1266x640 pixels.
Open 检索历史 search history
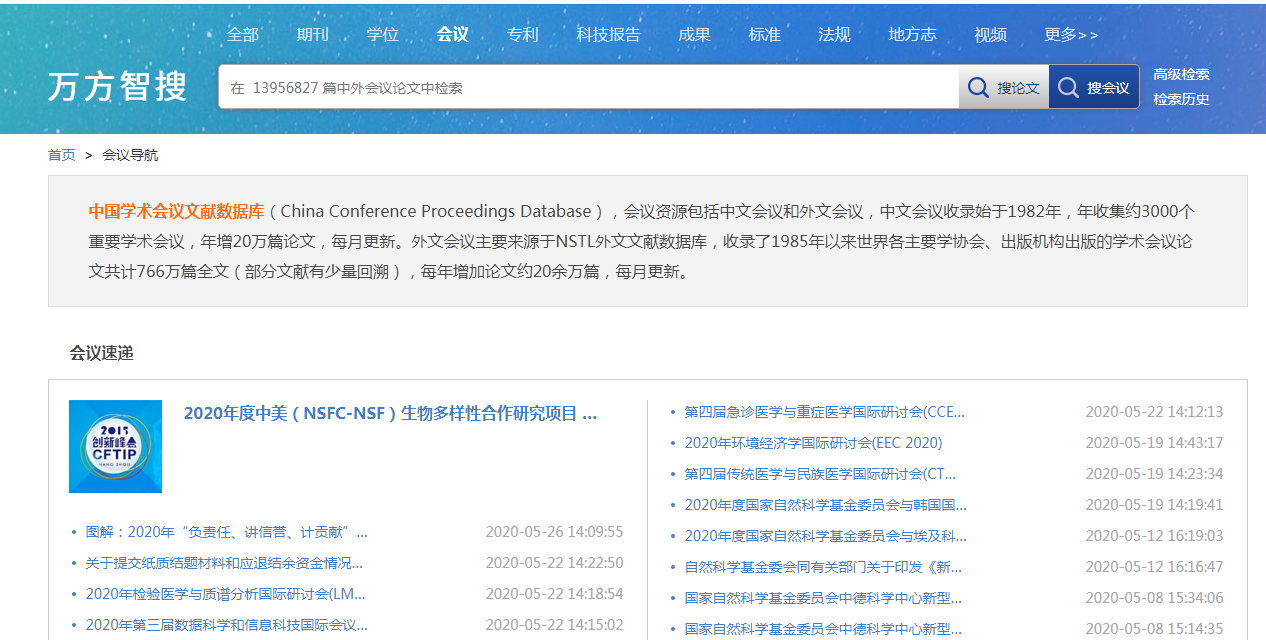[x=1181, y=99]
